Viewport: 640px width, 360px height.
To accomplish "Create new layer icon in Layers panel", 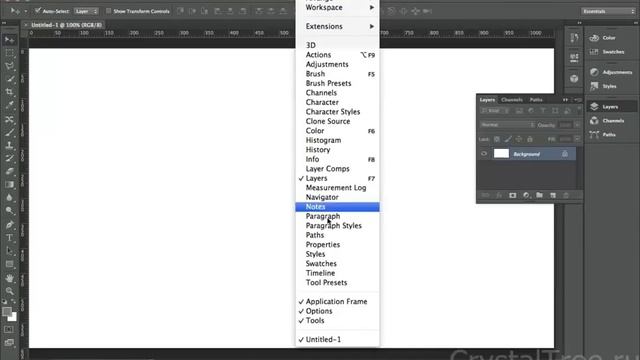I will (553, 196).
